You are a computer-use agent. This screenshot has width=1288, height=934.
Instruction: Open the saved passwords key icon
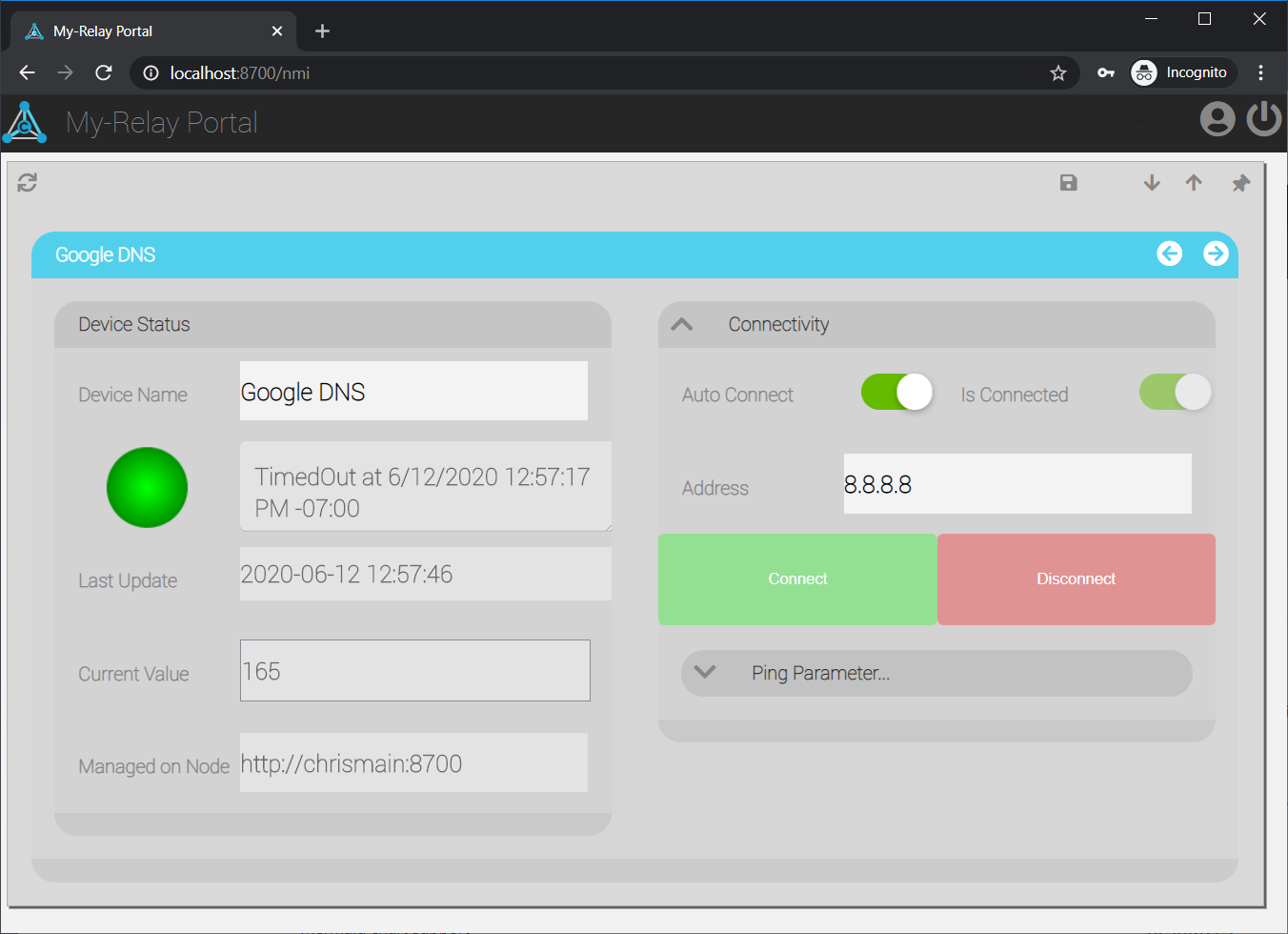click(1106, 72)
